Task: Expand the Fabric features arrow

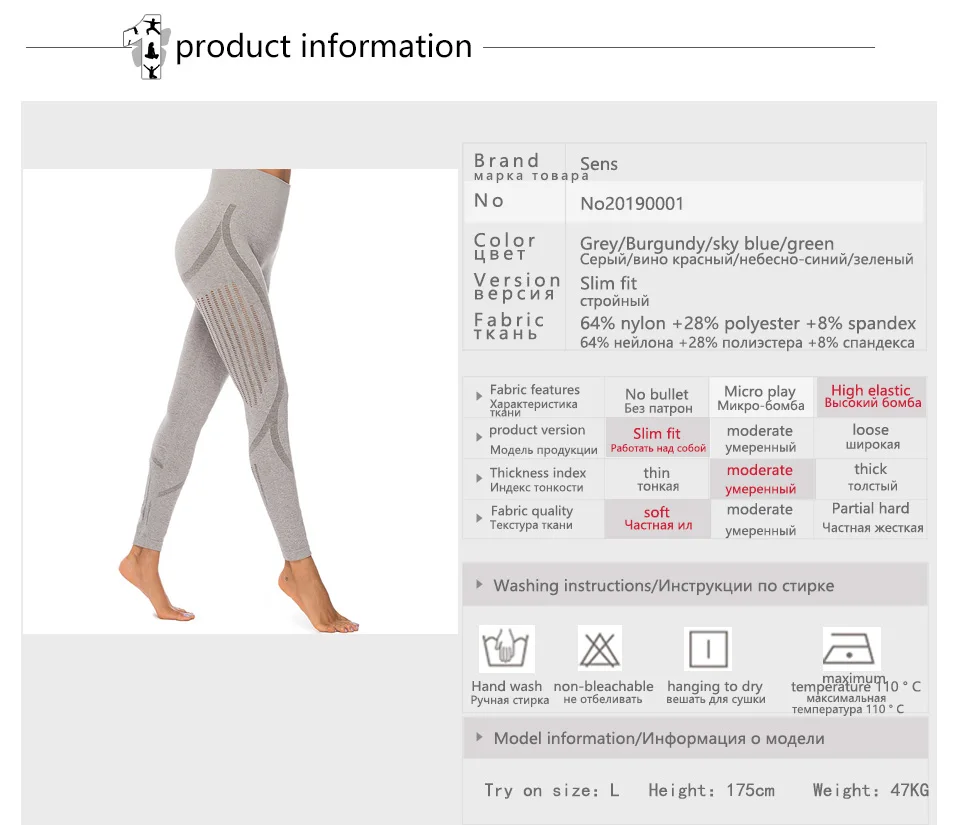Action: click(x=479, y=396)
